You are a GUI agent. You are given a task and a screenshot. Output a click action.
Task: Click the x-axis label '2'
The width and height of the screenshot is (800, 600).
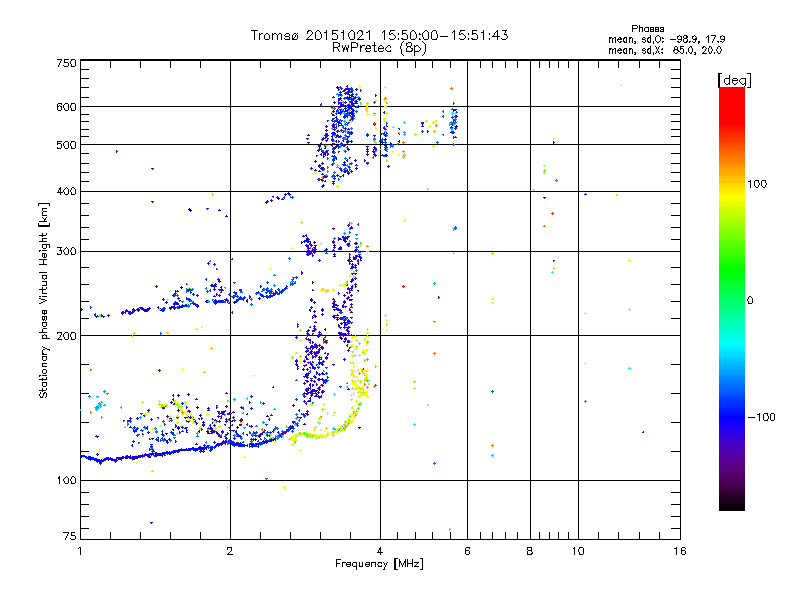[x=230, y=551]
